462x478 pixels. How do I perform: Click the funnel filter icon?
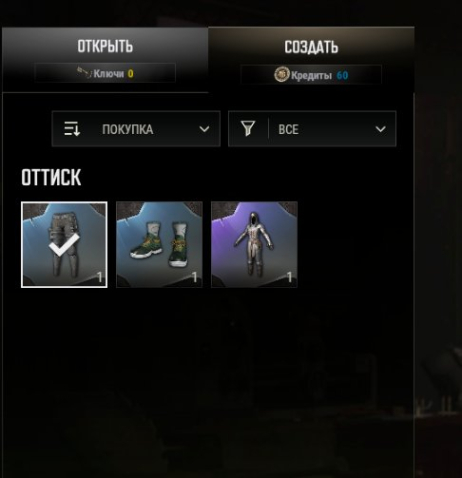pyautogui.click(x=248, y=128)
